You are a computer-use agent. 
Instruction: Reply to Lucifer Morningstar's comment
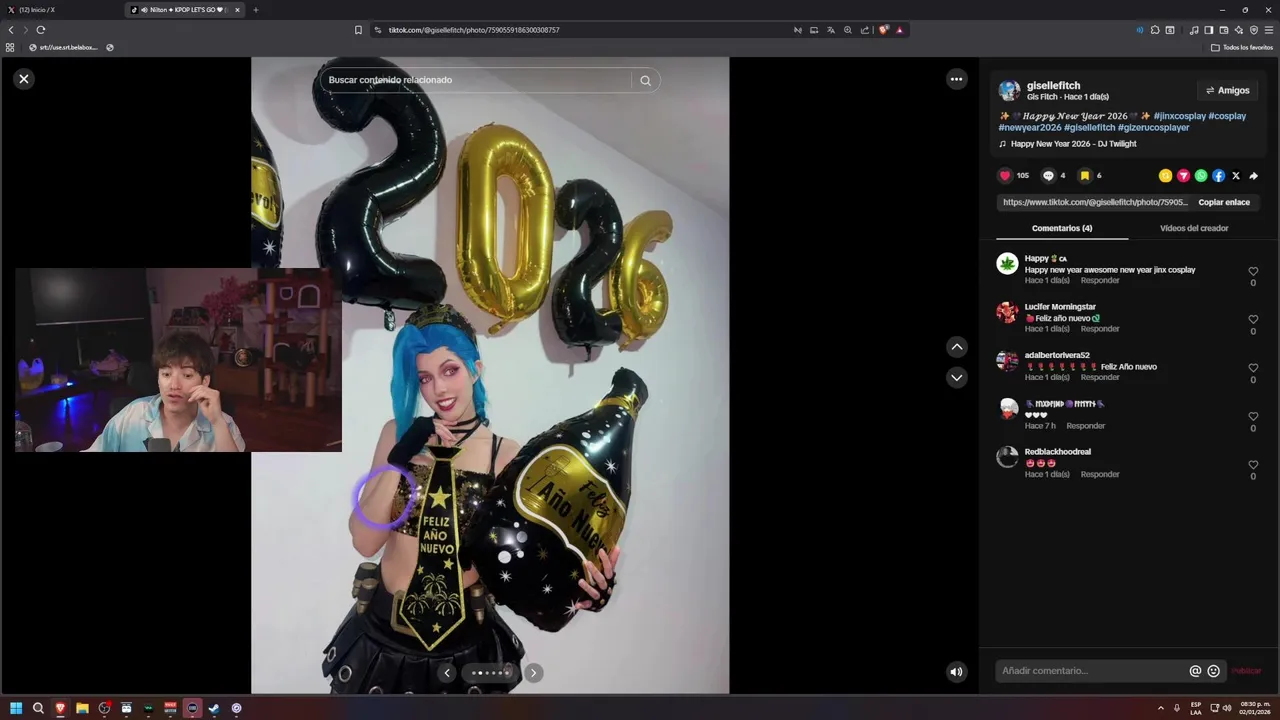pos(1100,329)
